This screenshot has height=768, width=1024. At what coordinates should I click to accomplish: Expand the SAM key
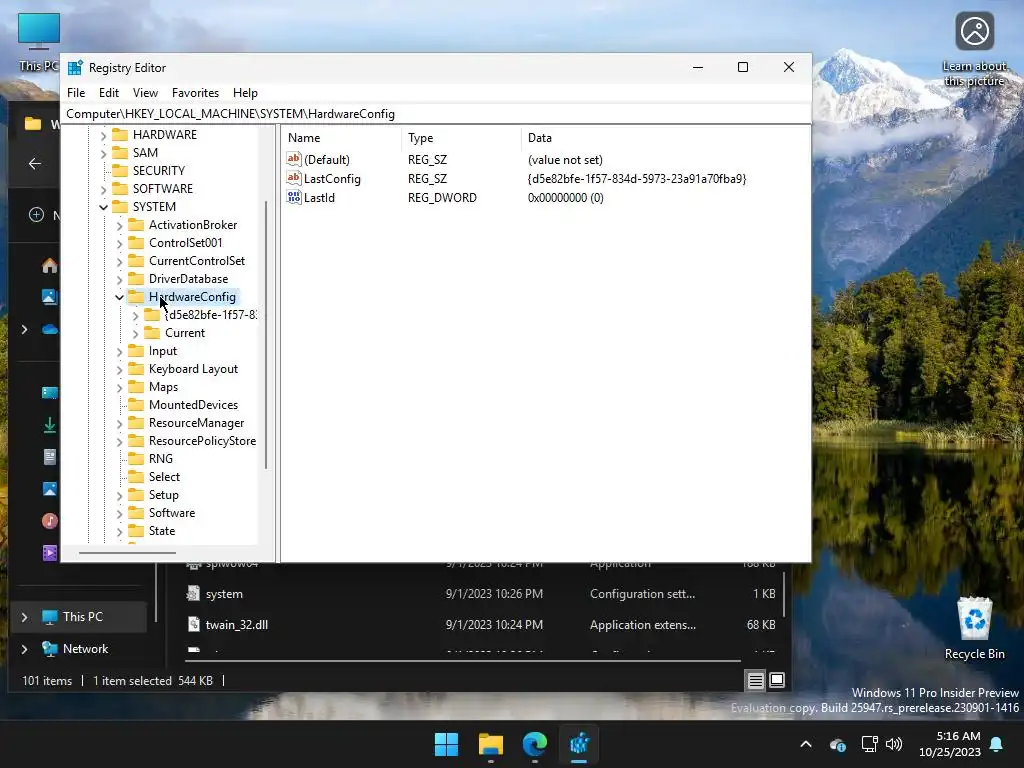click(103, 153)
